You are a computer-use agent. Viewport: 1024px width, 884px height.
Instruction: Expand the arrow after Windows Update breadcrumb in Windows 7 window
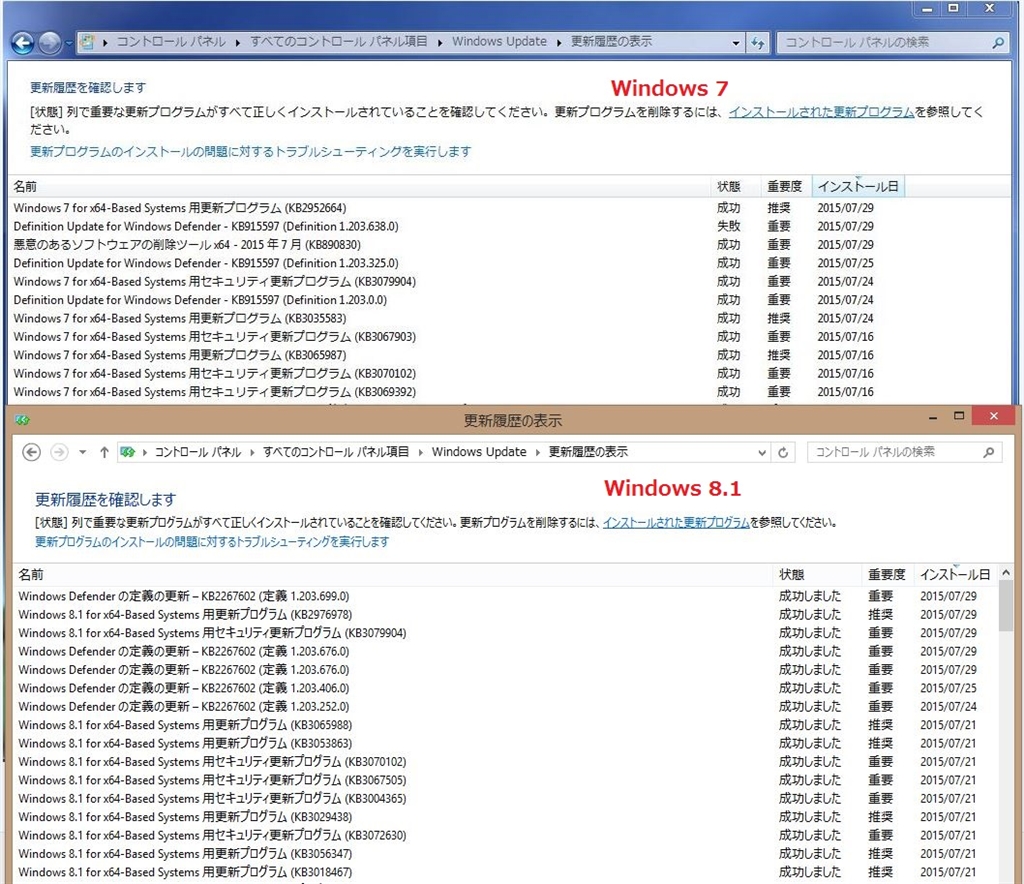(559, 42)
